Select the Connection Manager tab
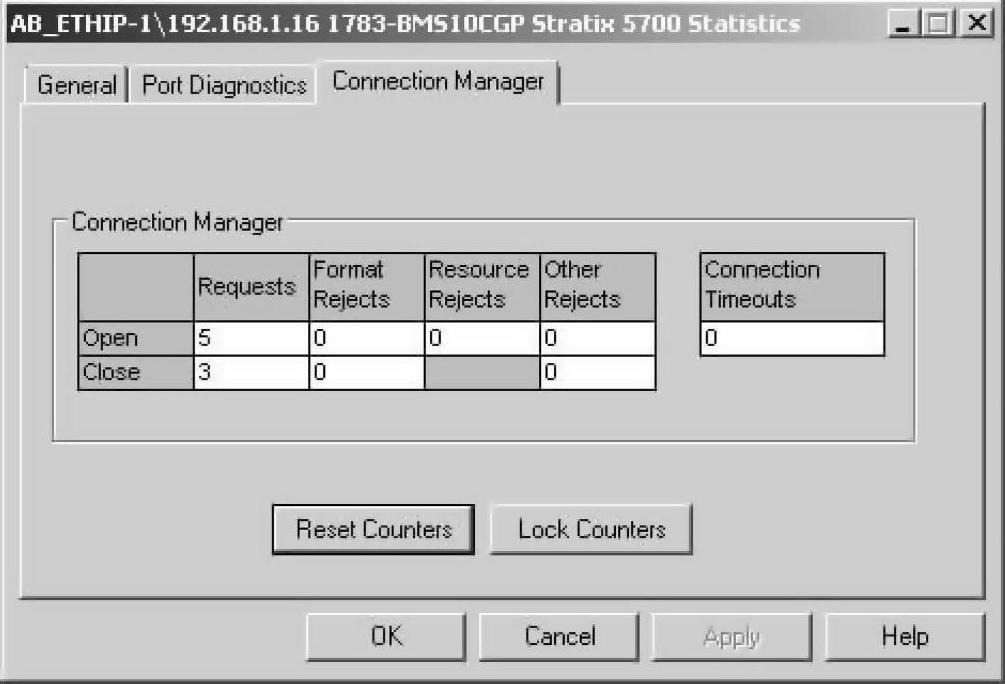The image size is (1005, 684). pyautogui.click(x=438, y=81)
